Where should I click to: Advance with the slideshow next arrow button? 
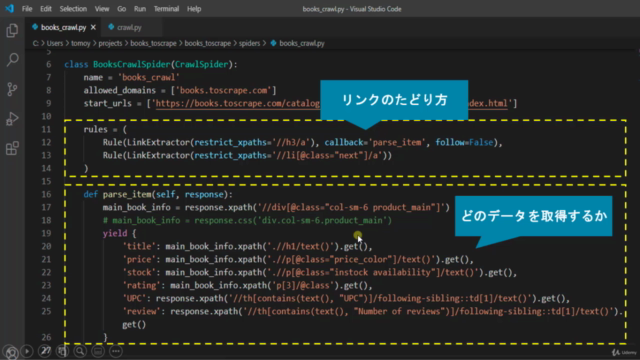pos(27,351)
